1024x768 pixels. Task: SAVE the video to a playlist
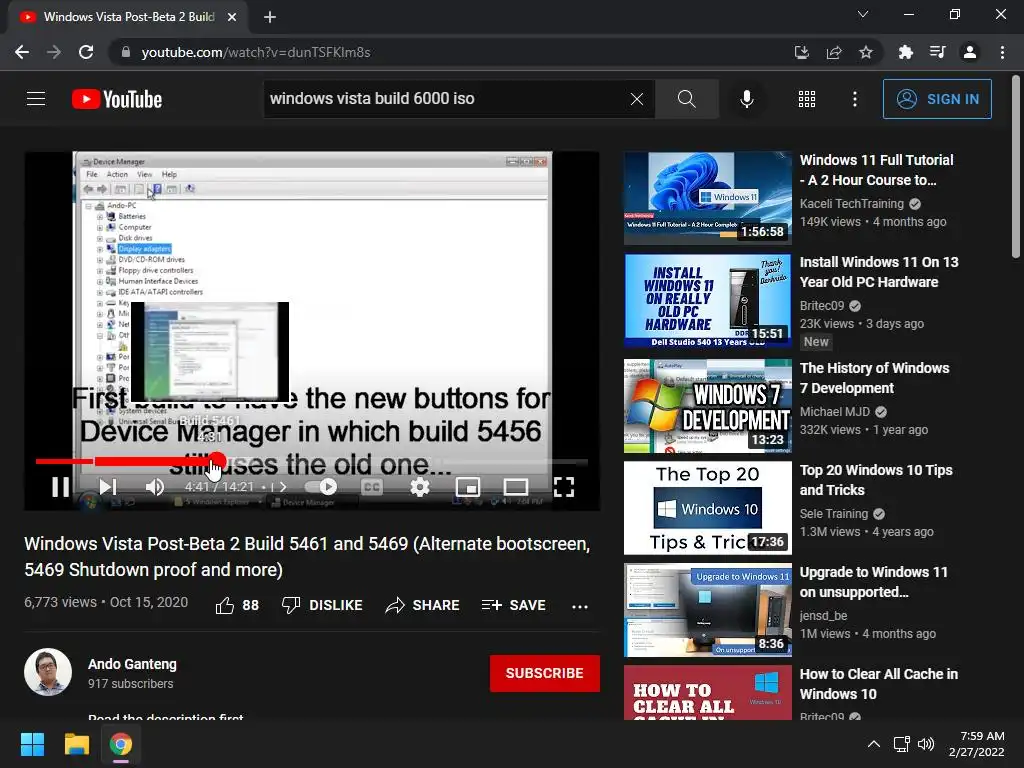pos(513,605)
